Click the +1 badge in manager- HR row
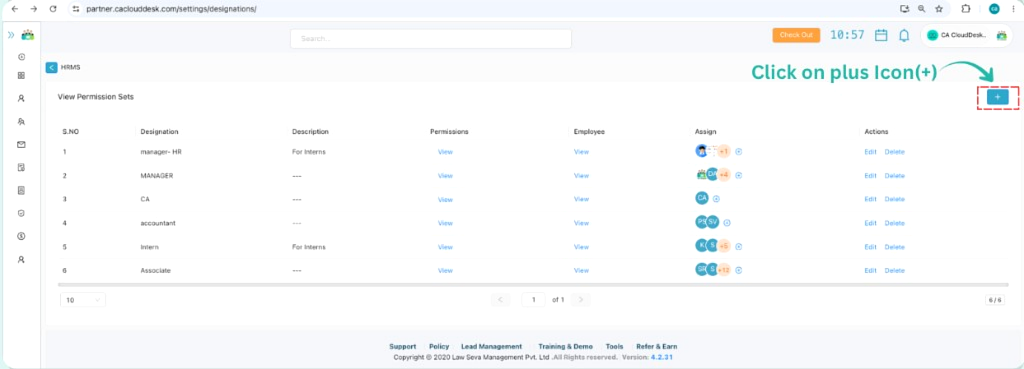Screen dimensions: 1024x369 click(x=724, y=152)
